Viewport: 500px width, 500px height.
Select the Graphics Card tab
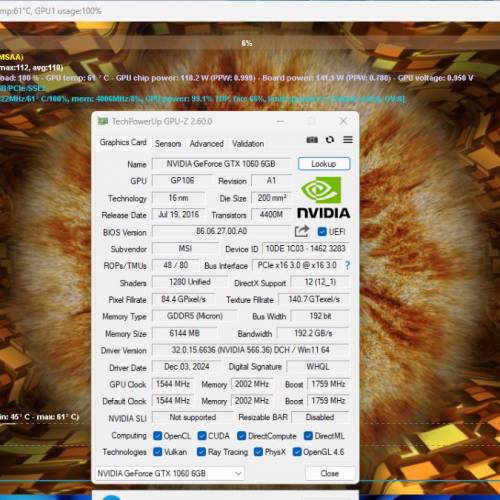[x=123, y=142]
